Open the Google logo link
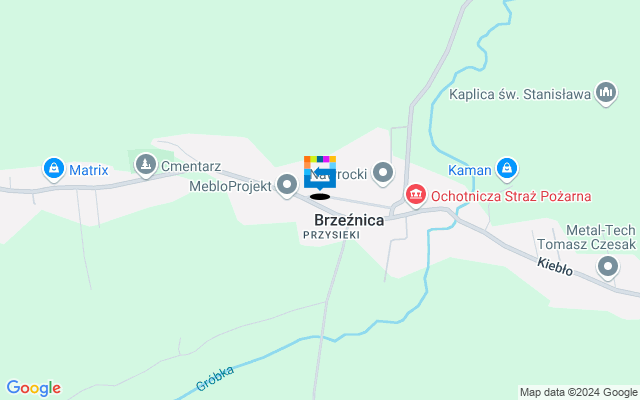The height and width of the screenshot is (400, 640). pyautogui.click(x=34, y=387)
